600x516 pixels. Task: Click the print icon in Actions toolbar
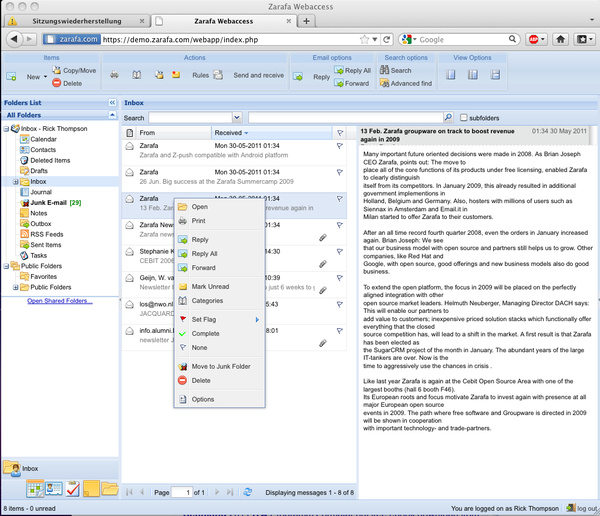point(114,75)
